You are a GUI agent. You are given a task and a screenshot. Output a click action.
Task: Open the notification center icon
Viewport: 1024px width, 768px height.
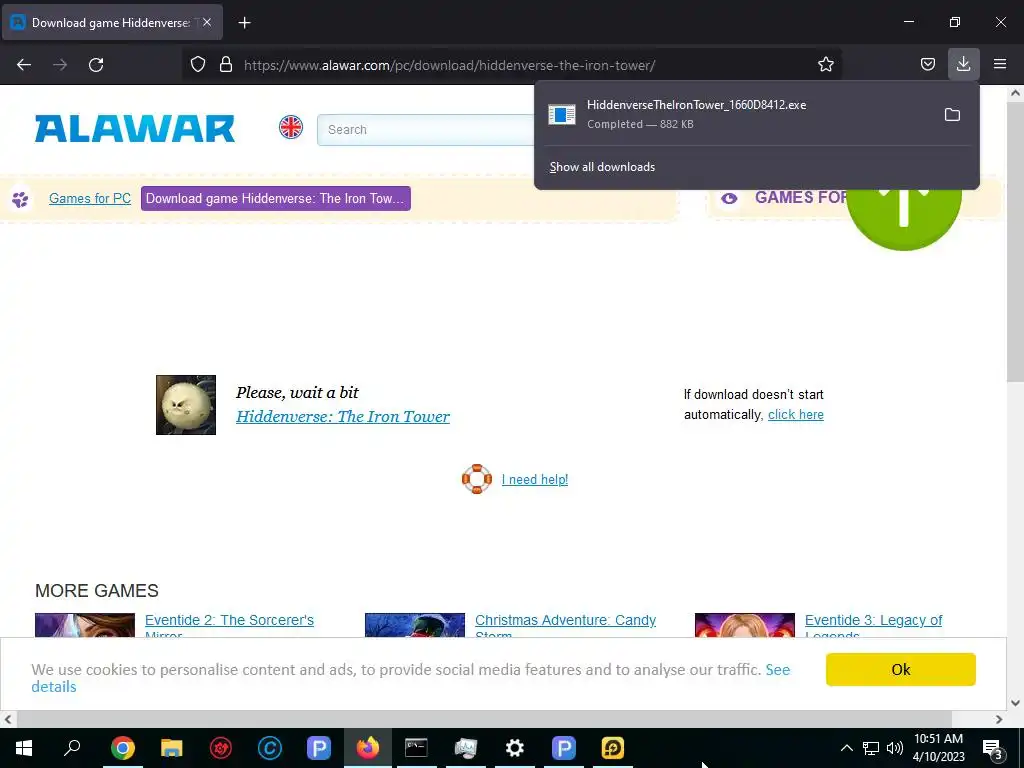pyautogui.click(x=992, y=749)
